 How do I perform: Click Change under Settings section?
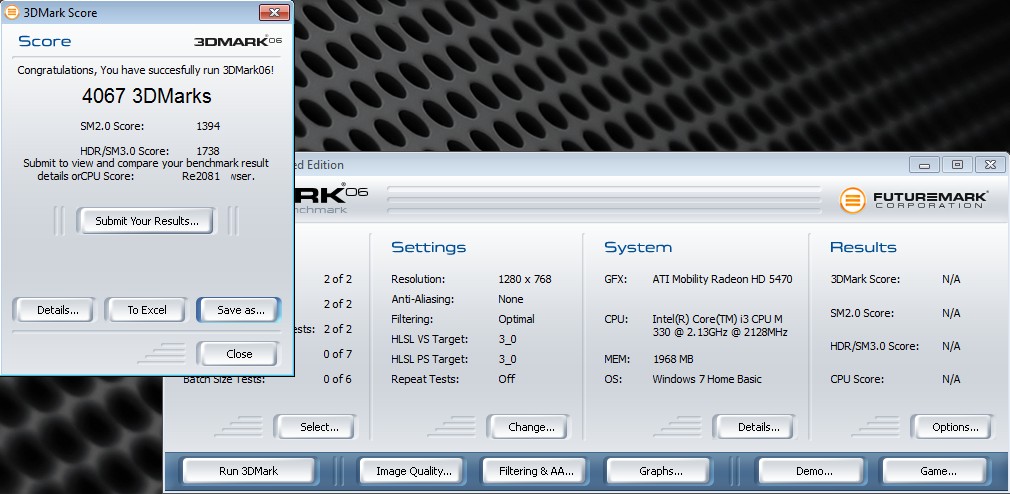click(x=531, y=427)
